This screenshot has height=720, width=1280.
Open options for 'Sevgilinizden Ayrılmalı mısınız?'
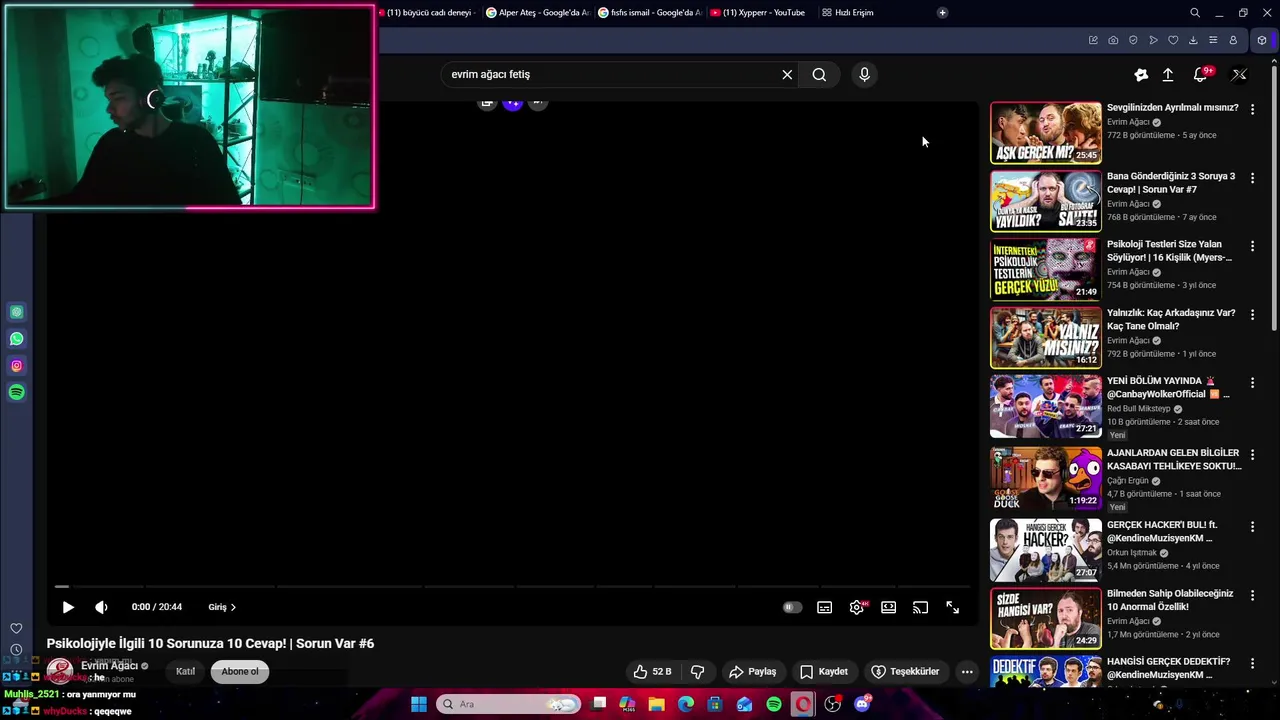coord(1252,109)
